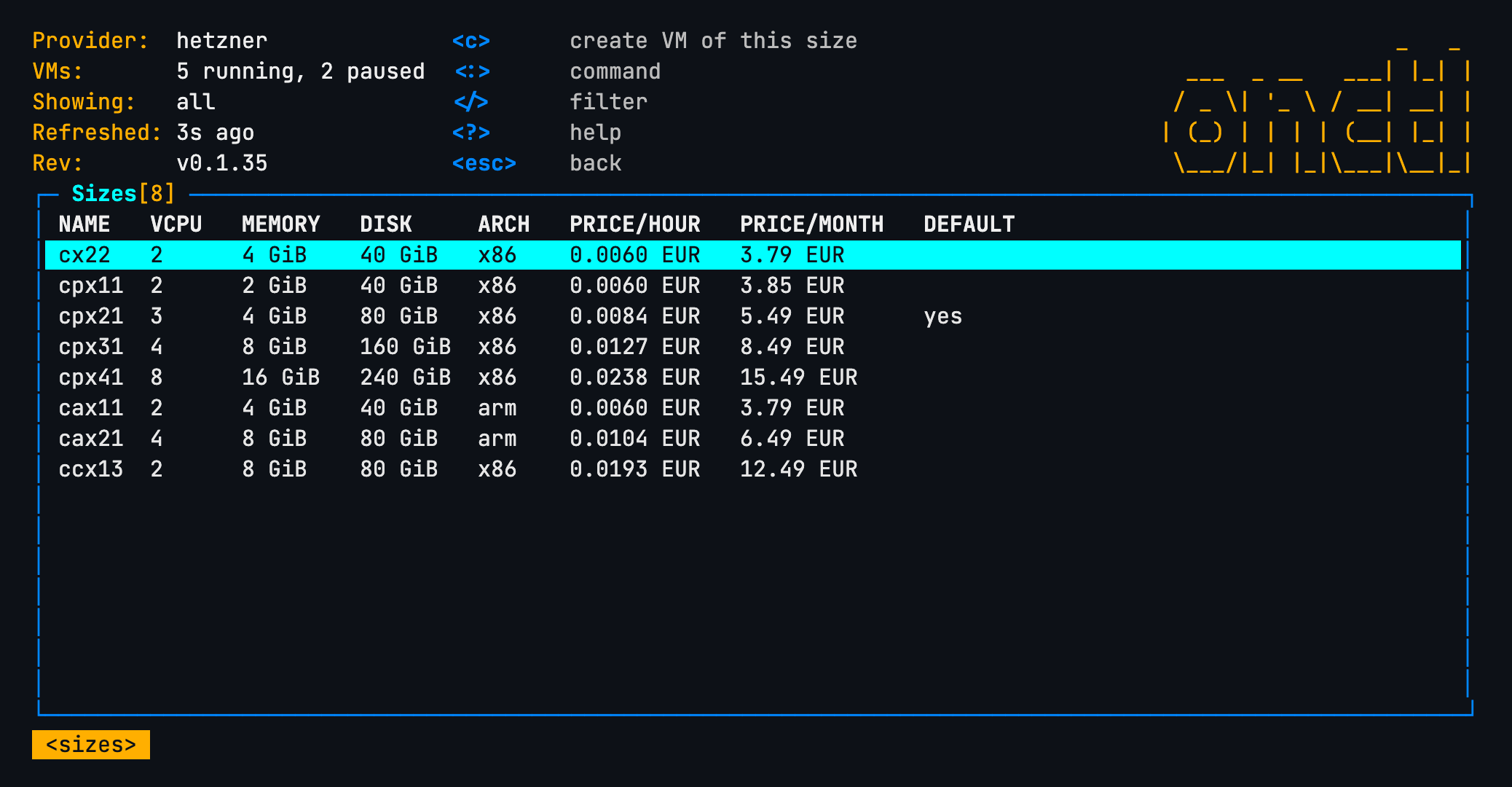Screen dimensions: 1512x787
Task: Click the 240 GiB disk value
Action: (x=406, y=377)
